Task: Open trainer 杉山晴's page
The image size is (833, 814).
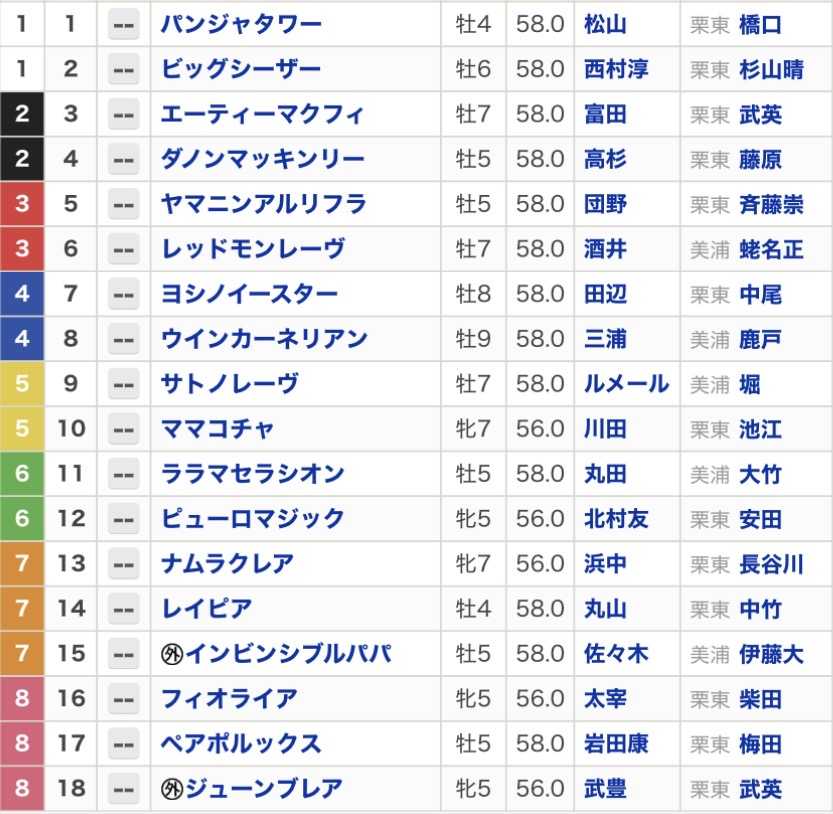Action: (x=771, y=69)
